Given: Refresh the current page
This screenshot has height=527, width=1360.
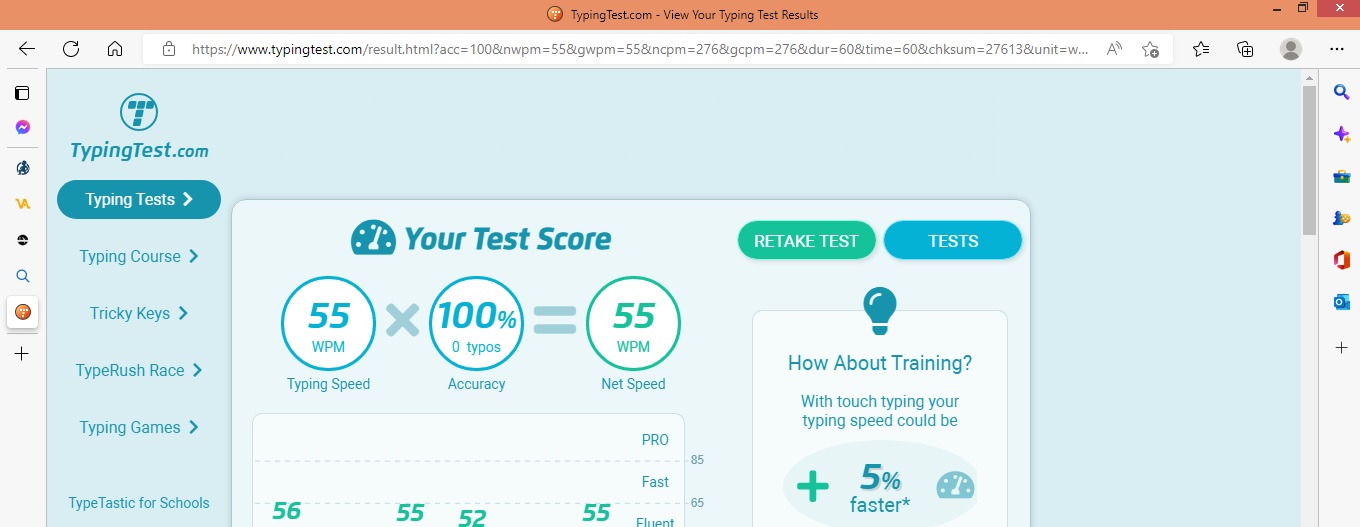Looking at the screenshot, I should pos(71,48).
